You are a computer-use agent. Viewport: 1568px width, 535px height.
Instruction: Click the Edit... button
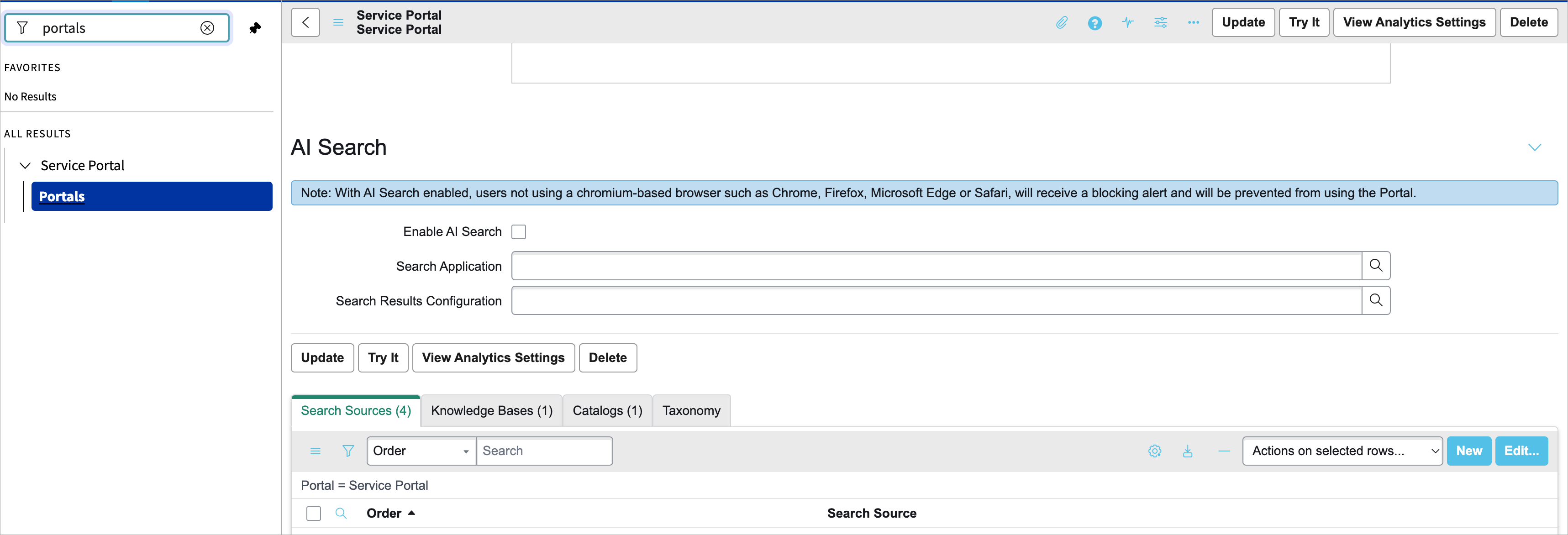(x=1521, y=451)
